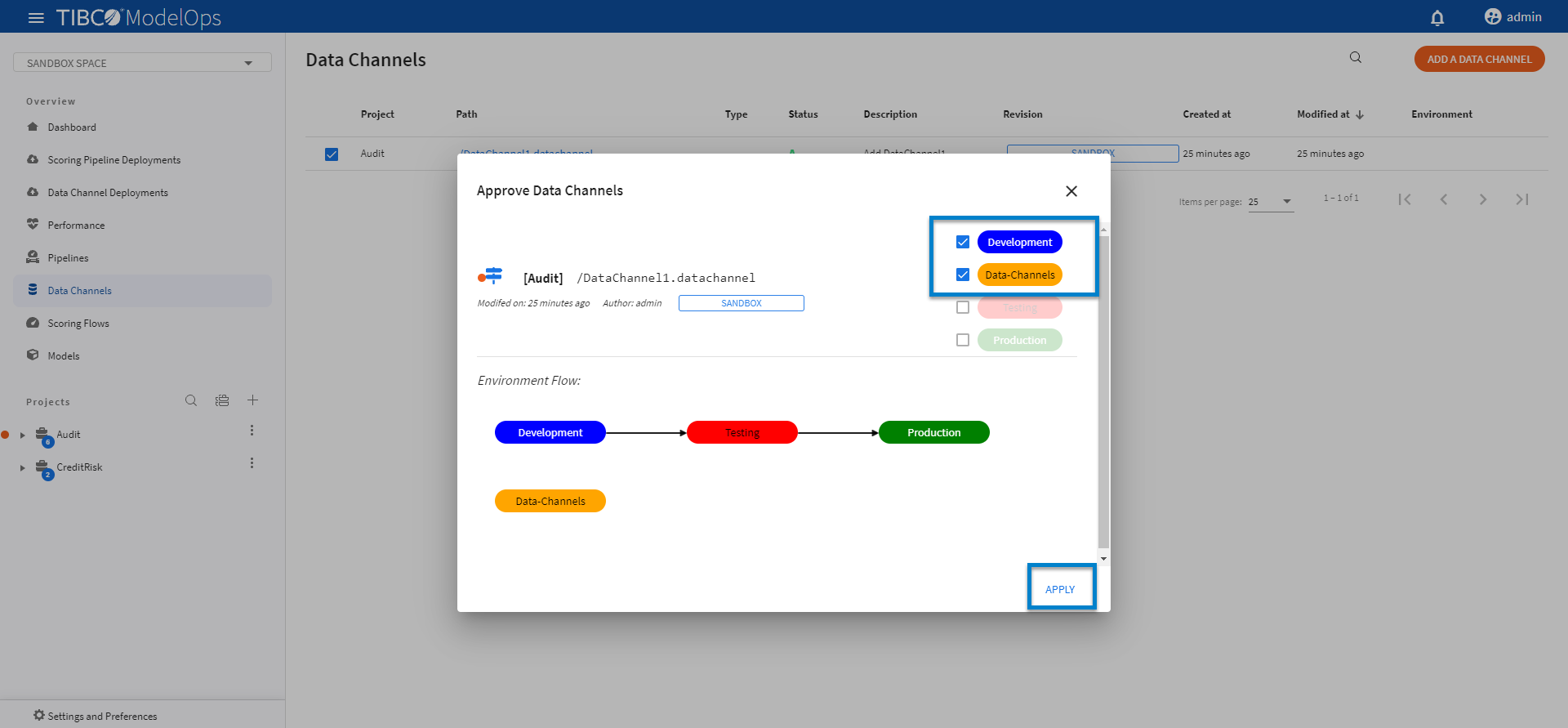This screenshot has width=1568, height=728.
Task: Click the Settings and Preferences gear icon
Action: click(39, 715)
